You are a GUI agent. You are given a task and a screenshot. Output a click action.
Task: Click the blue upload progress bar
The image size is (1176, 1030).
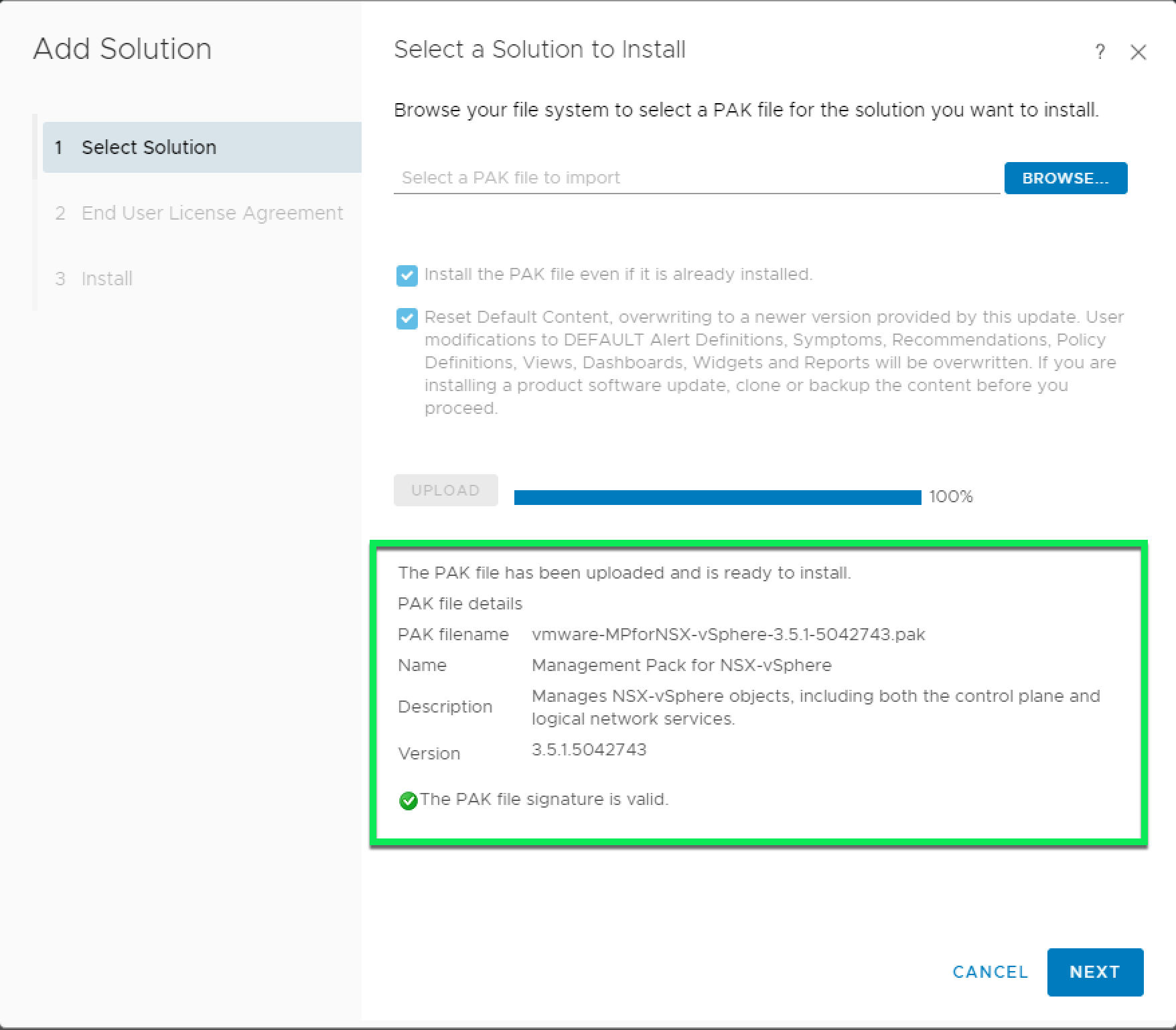click(717, 497)
